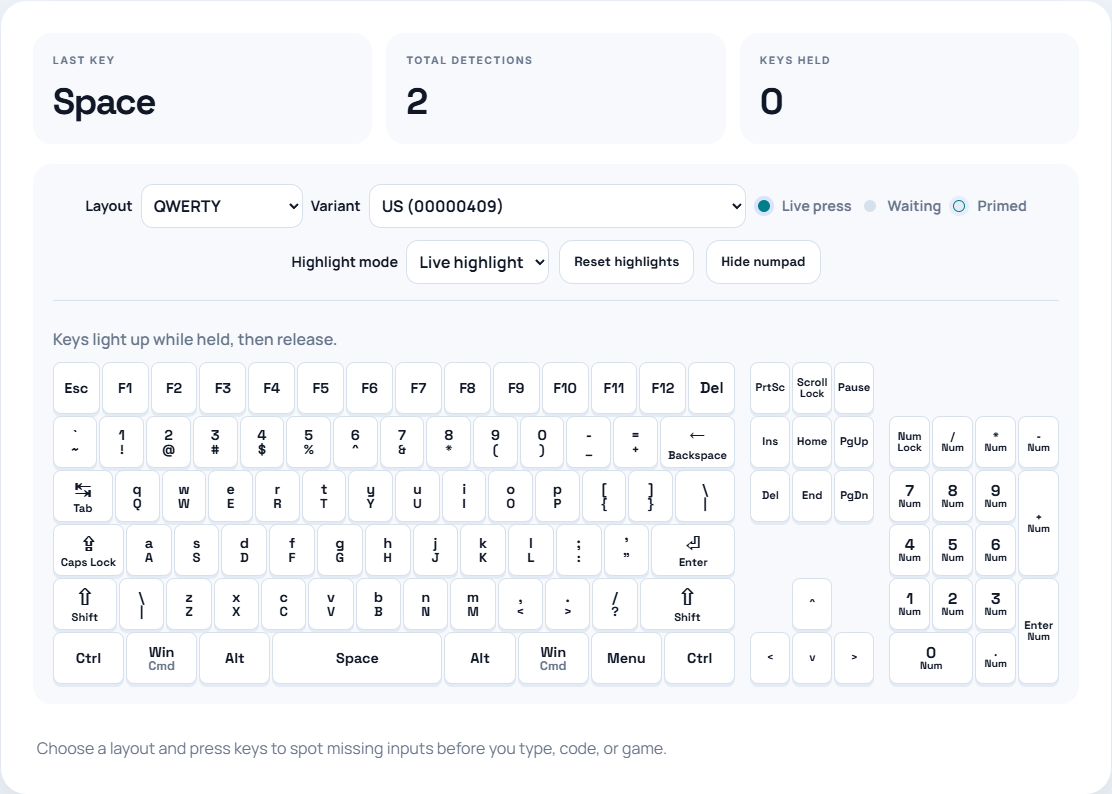
Task: Click the Del key next to F12
Action: [711, 388]
